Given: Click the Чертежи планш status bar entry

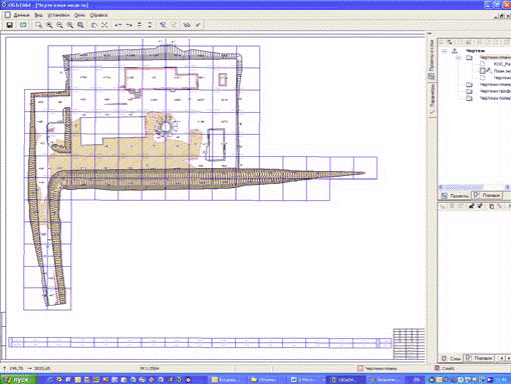Looking at the screenshot, I should click(378, 369).
